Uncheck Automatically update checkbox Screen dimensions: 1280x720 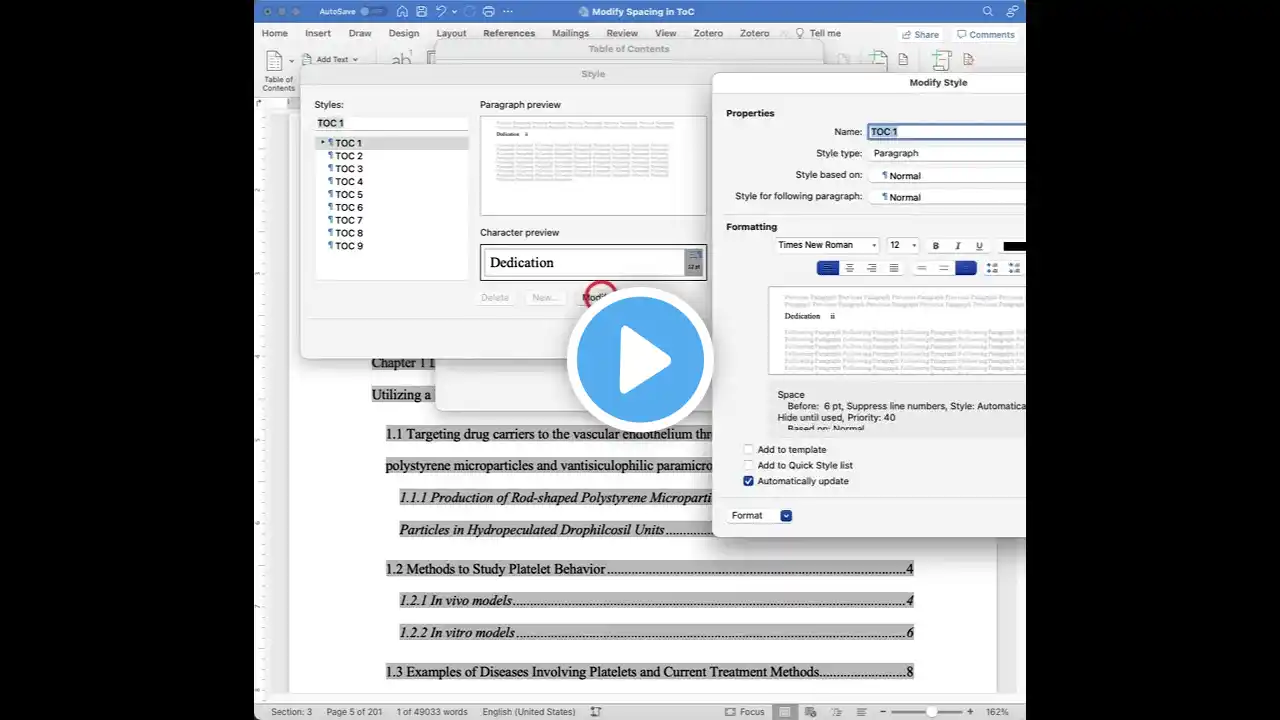click(748, 481)
